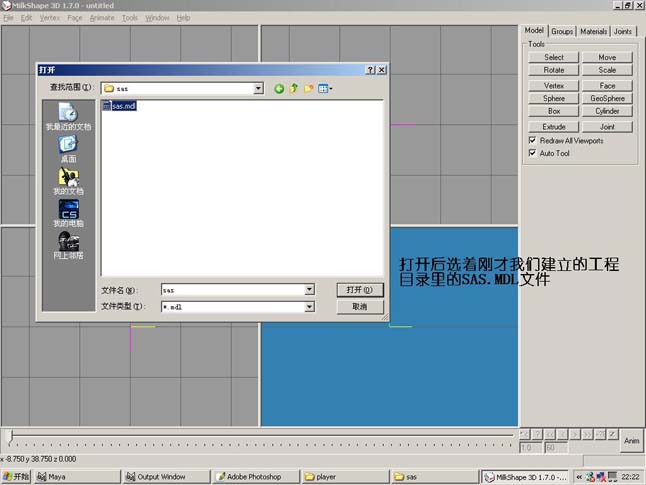Click the 取消 cancel button
This screenshot has width=646, height=485.
tap(360, 307)
